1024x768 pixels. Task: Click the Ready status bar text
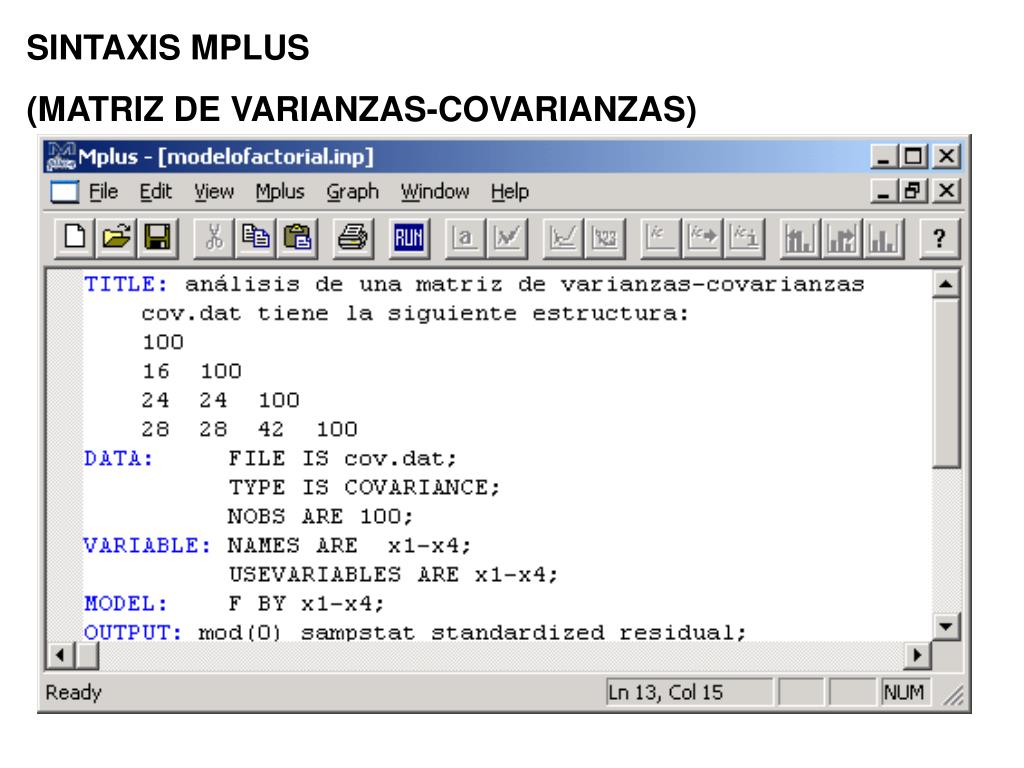pyautogui.click(x=74, y=692)
